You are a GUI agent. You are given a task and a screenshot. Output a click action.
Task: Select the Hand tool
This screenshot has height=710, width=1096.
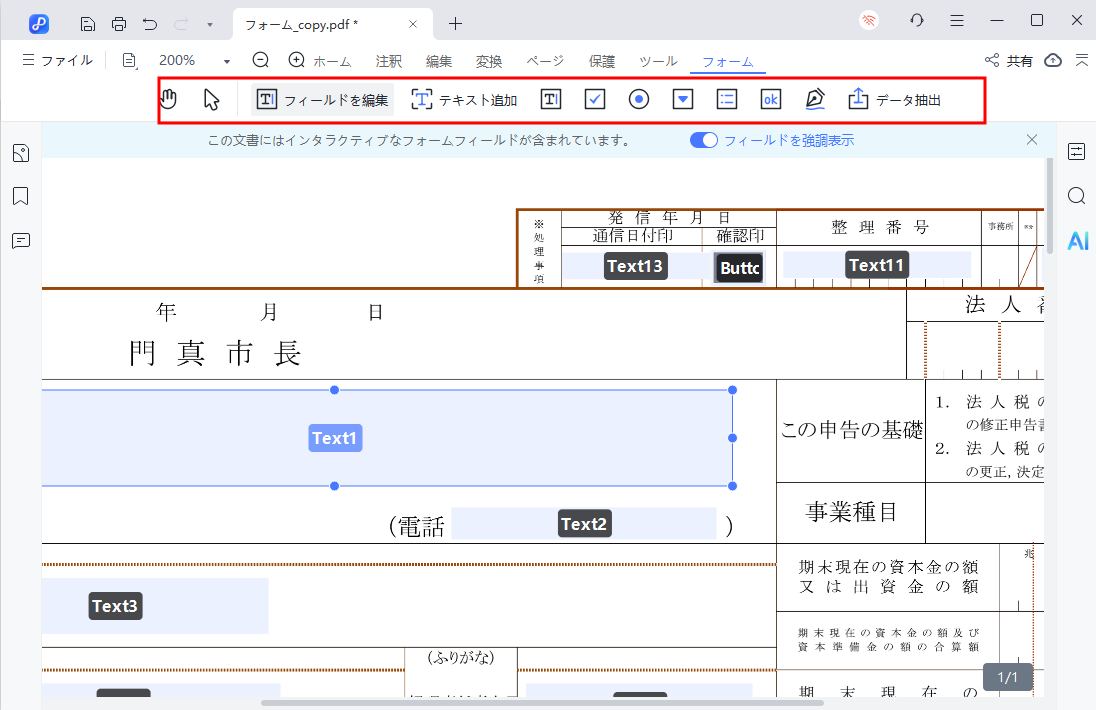point(168,98)
